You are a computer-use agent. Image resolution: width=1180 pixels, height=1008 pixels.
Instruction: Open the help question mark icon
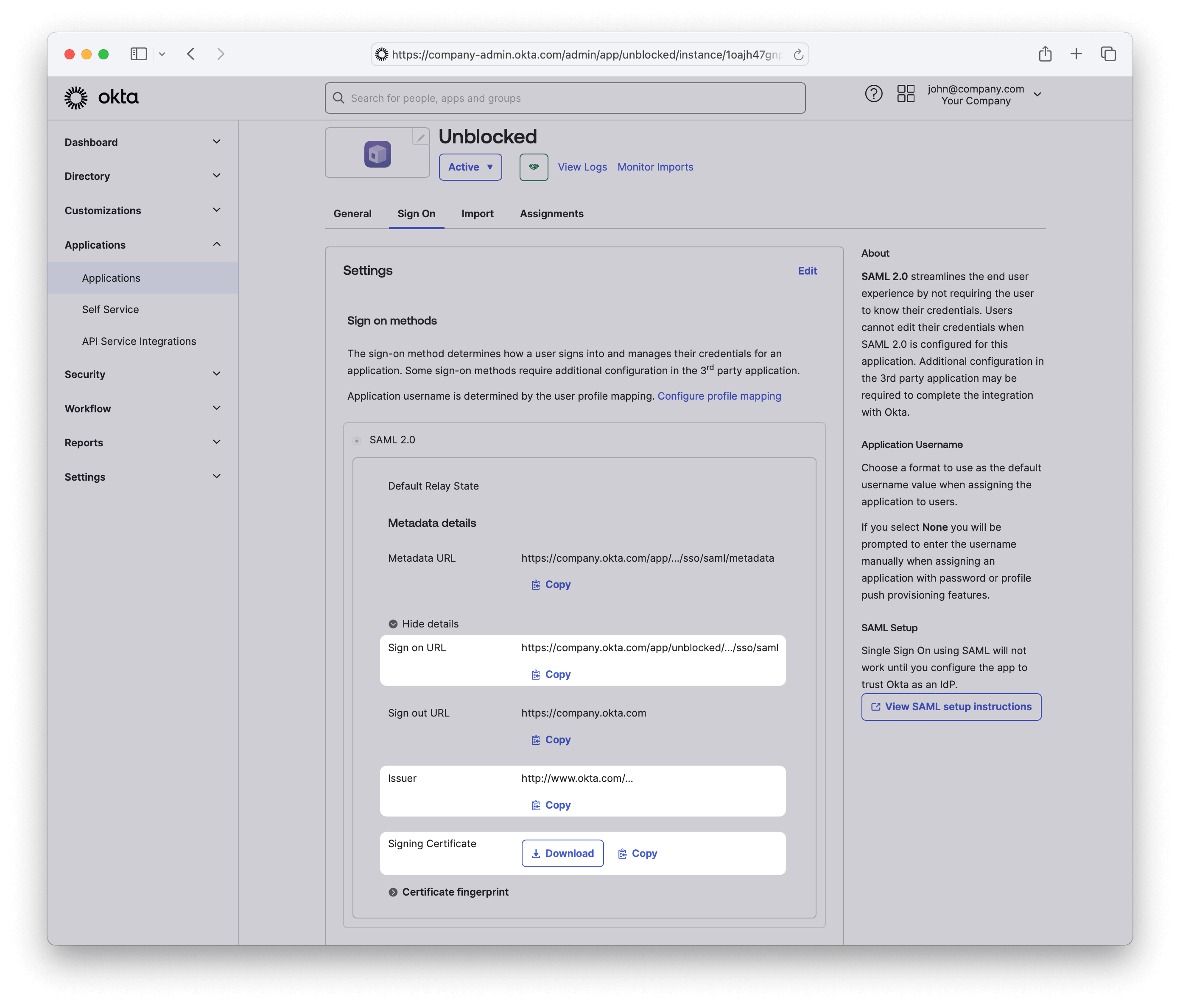(x=873, y=93)
